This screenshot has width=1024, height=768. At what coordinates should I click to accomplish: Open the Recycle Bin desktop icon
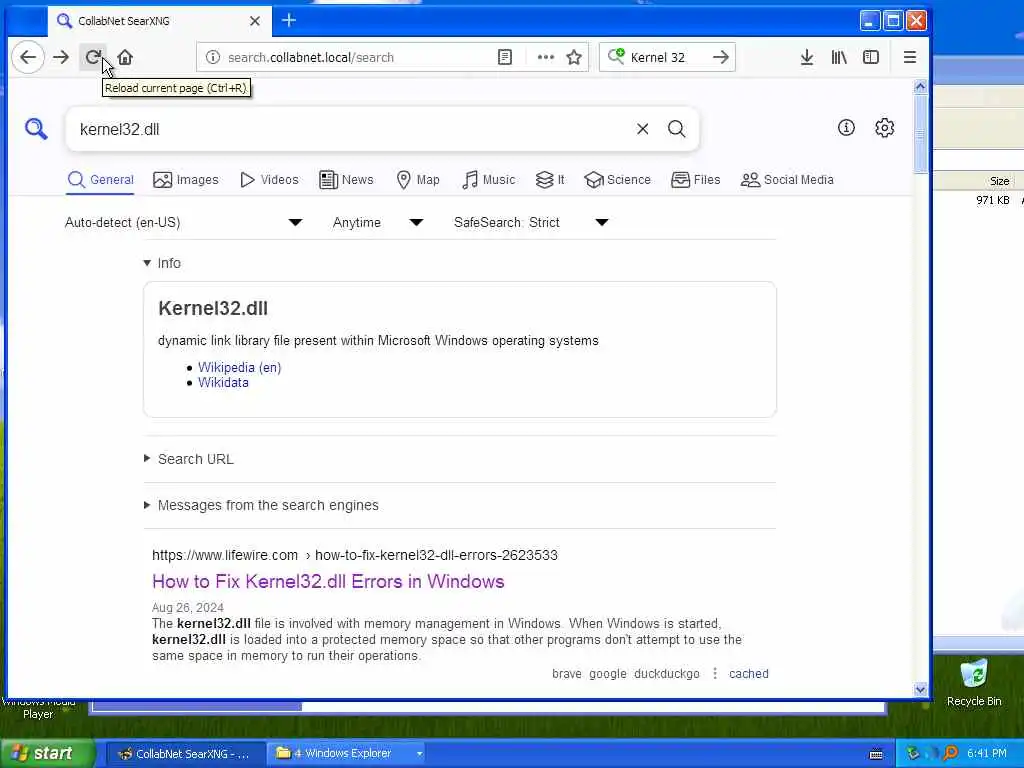[974, 682]
